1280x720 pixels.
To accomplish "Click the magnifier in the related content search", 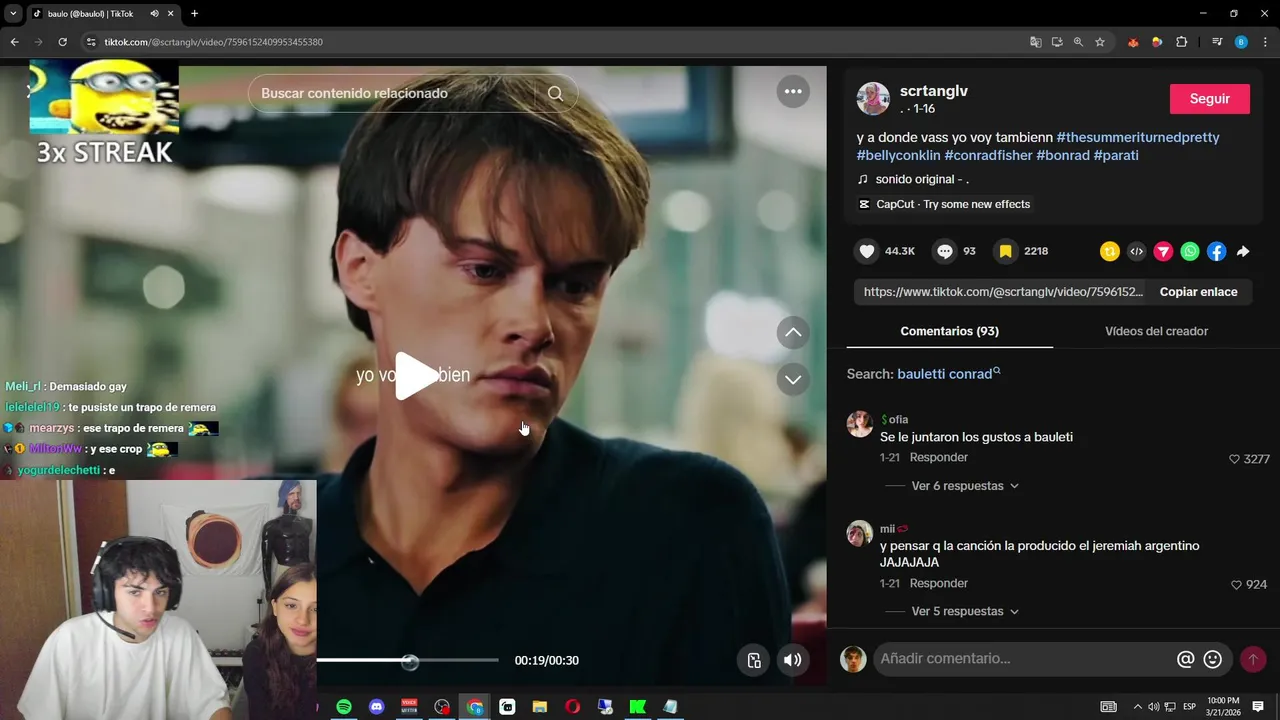I will (x=555, y=93).
